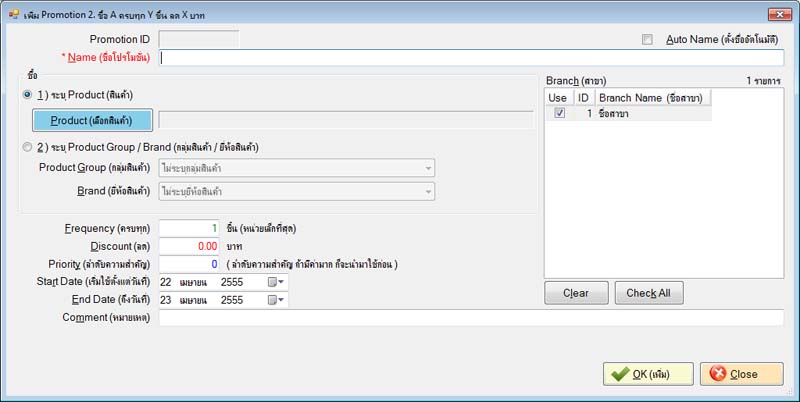Click the Check All button
Screen dimensions: 800x402
pos(648,293)
